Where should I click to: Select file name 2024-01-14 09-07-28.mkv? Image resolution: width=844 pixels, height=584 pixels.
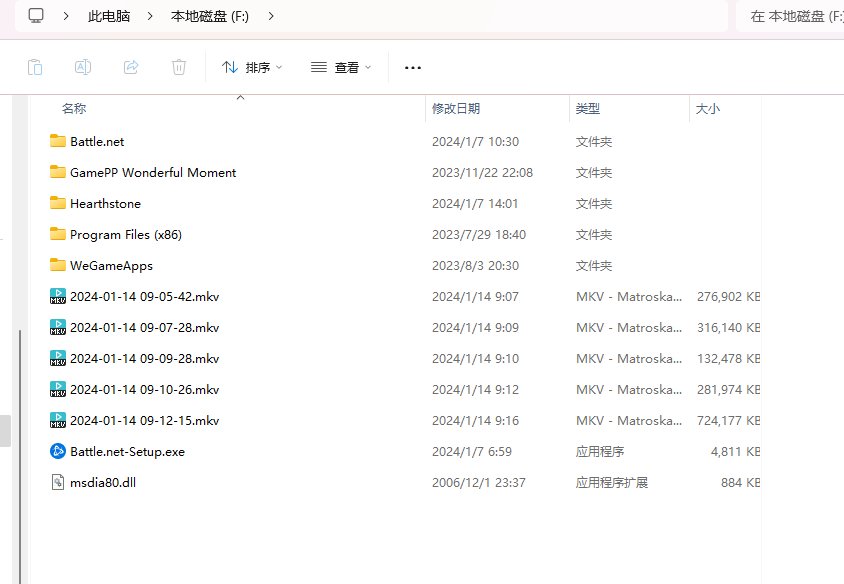[x=145, y=328]
